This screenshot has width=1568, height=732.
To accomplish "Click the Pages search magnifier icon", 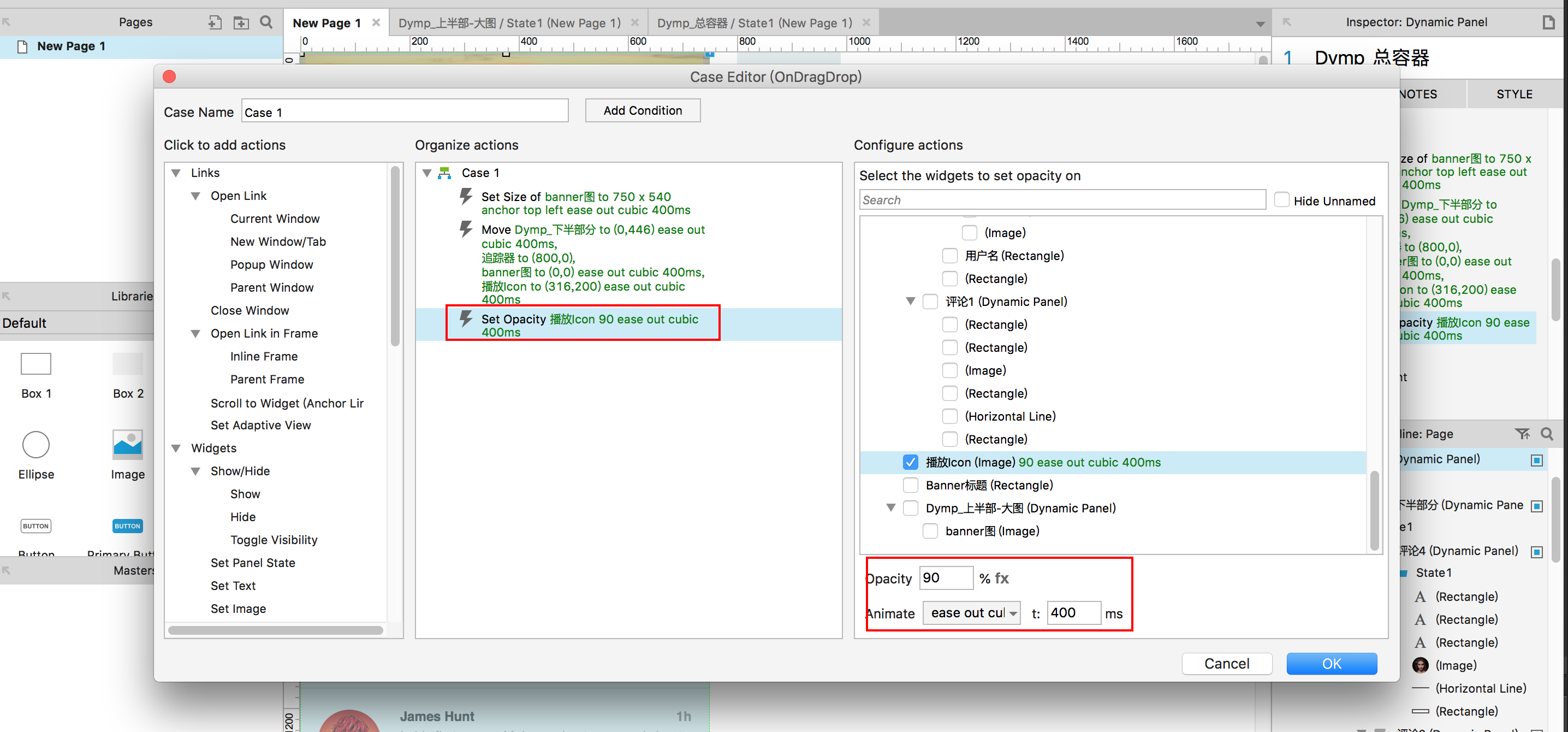I will [x=266, y=22].
